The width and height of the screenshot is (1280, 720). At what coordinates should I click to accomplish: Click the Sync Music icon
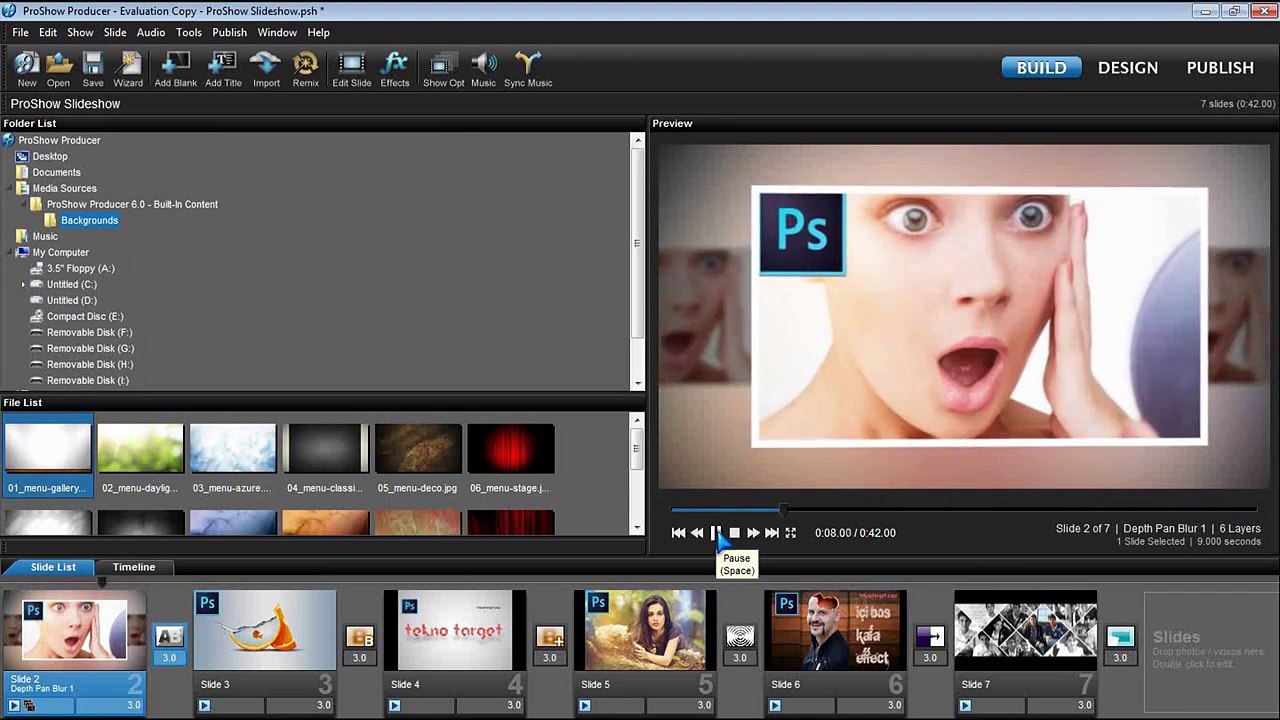pos(528,69)
